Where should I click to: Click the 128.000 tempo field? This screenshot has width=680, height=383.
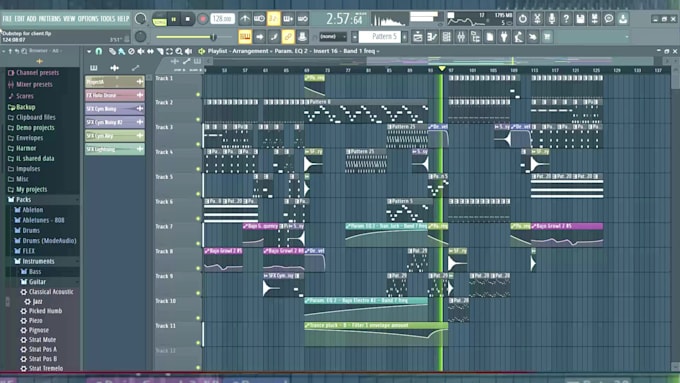223,19
